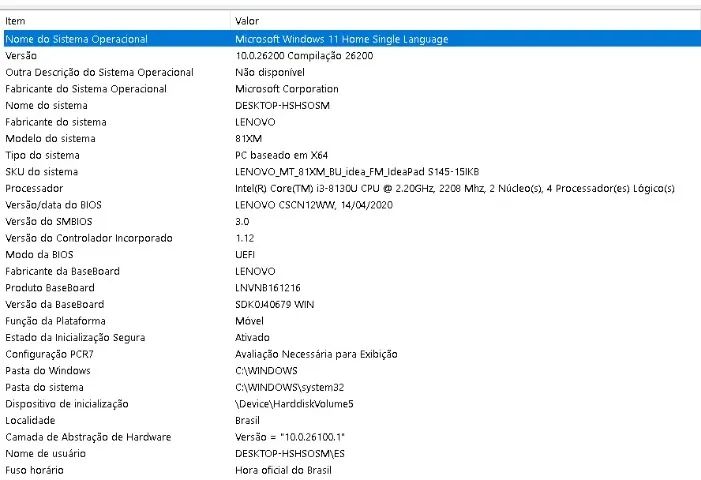Click the 'DESKTOP-HSHSOSM' system name value
The width and height of the screenshot is (701, 480).
pos(282,105)
